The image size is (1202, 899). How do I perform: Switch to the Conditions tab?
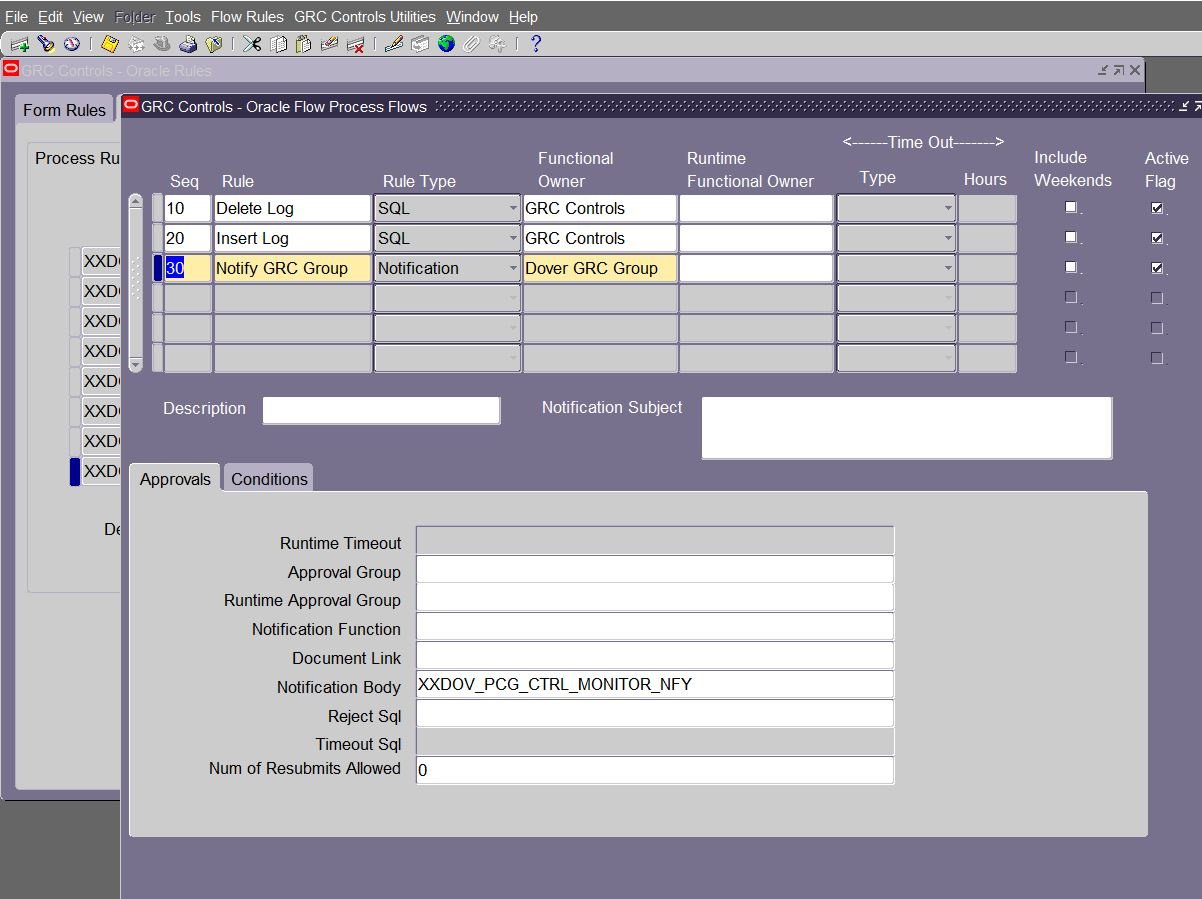pyautogui.click(x=269, y=478)
